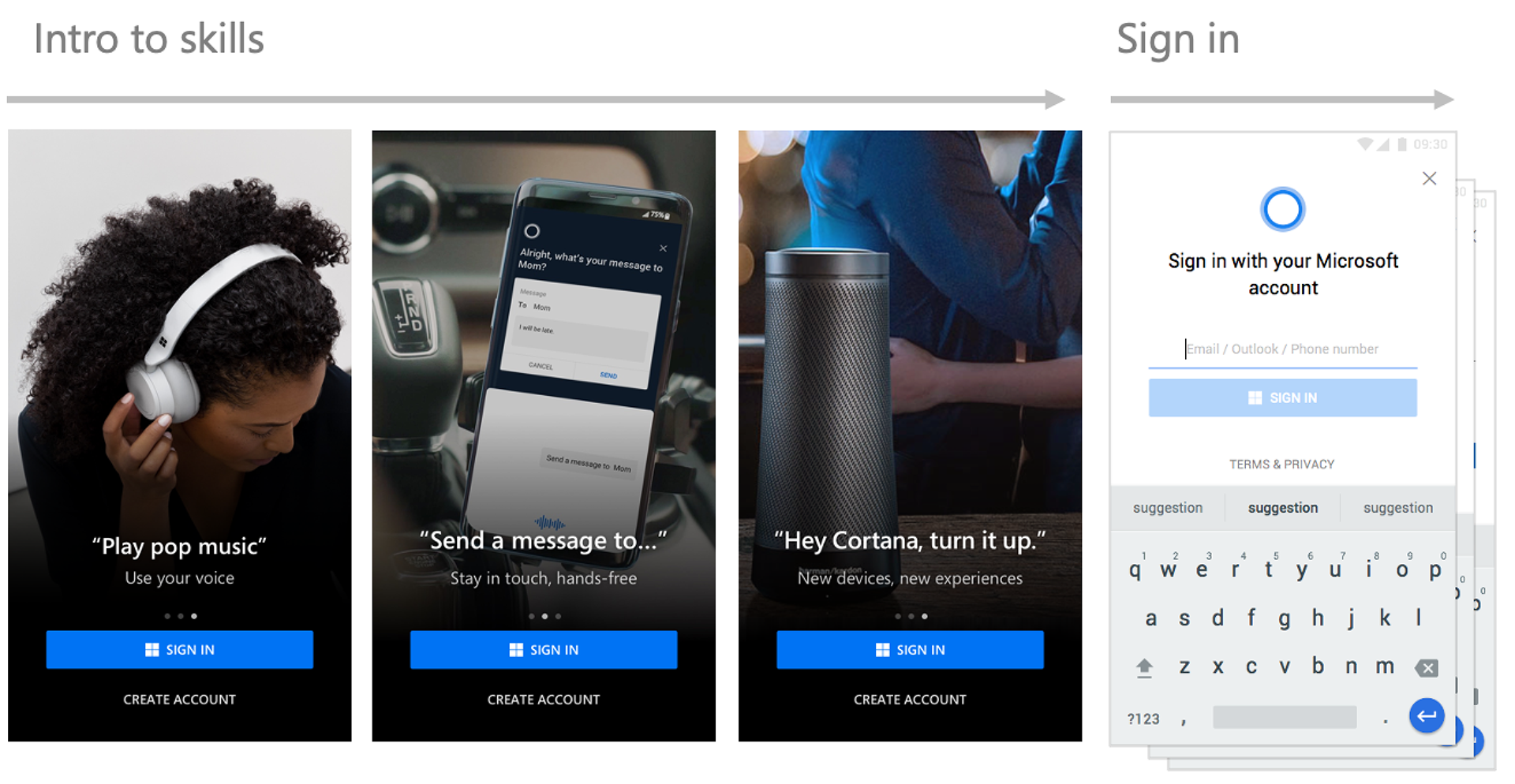Select Create Account under Play pop music
The height and width of the screenshot is (784, 1515).
(180, 700)
